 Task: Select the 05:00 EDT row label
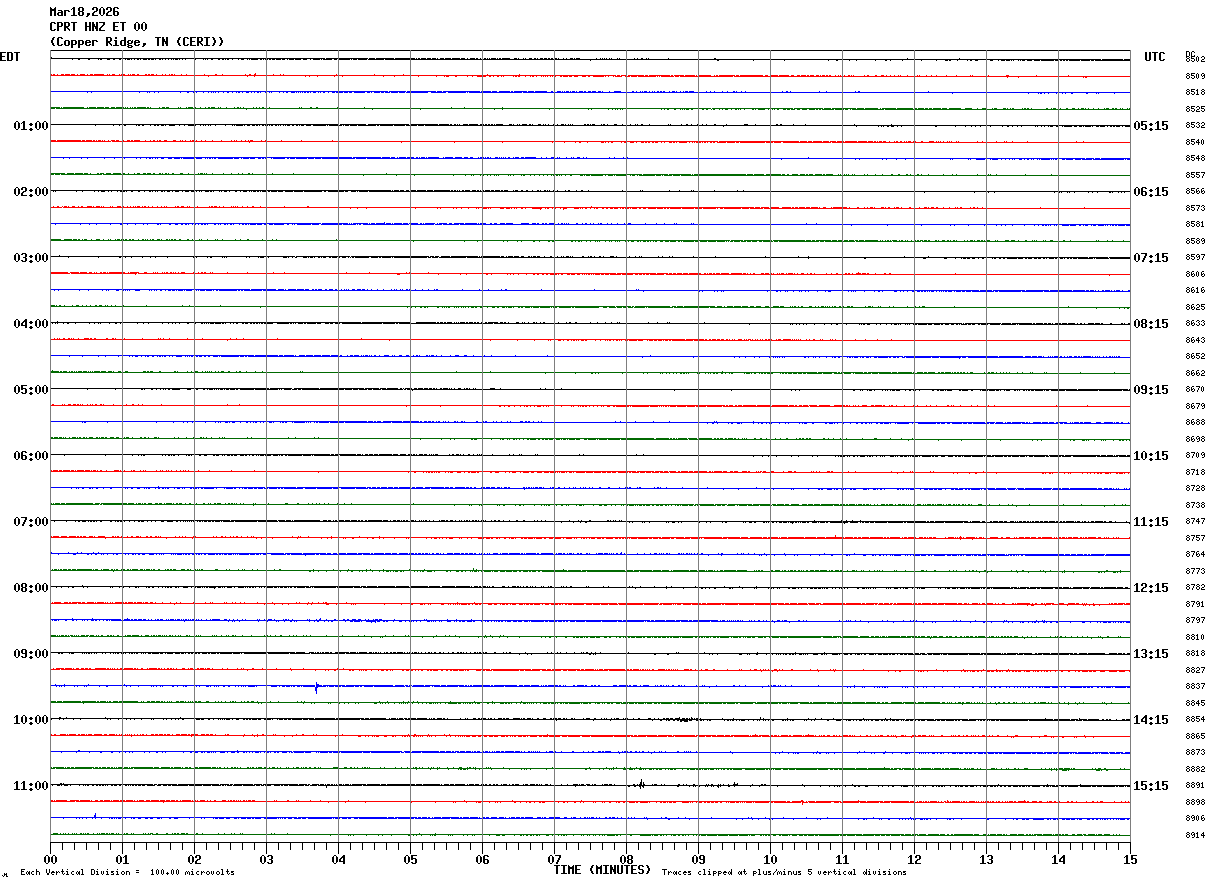point(31,390)
